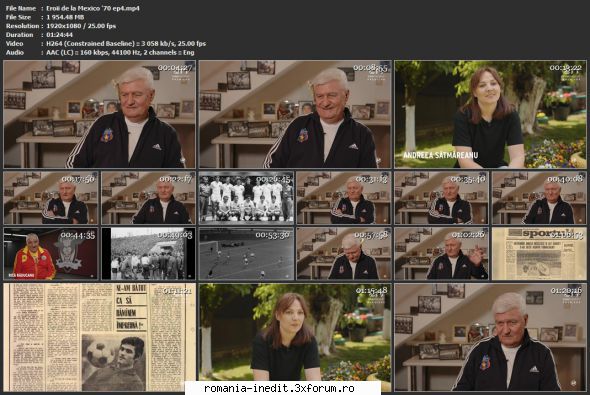The height and width of the screenshot is (395, 590).
Task: Click the 'Duration' label
Action: (19, 35)
